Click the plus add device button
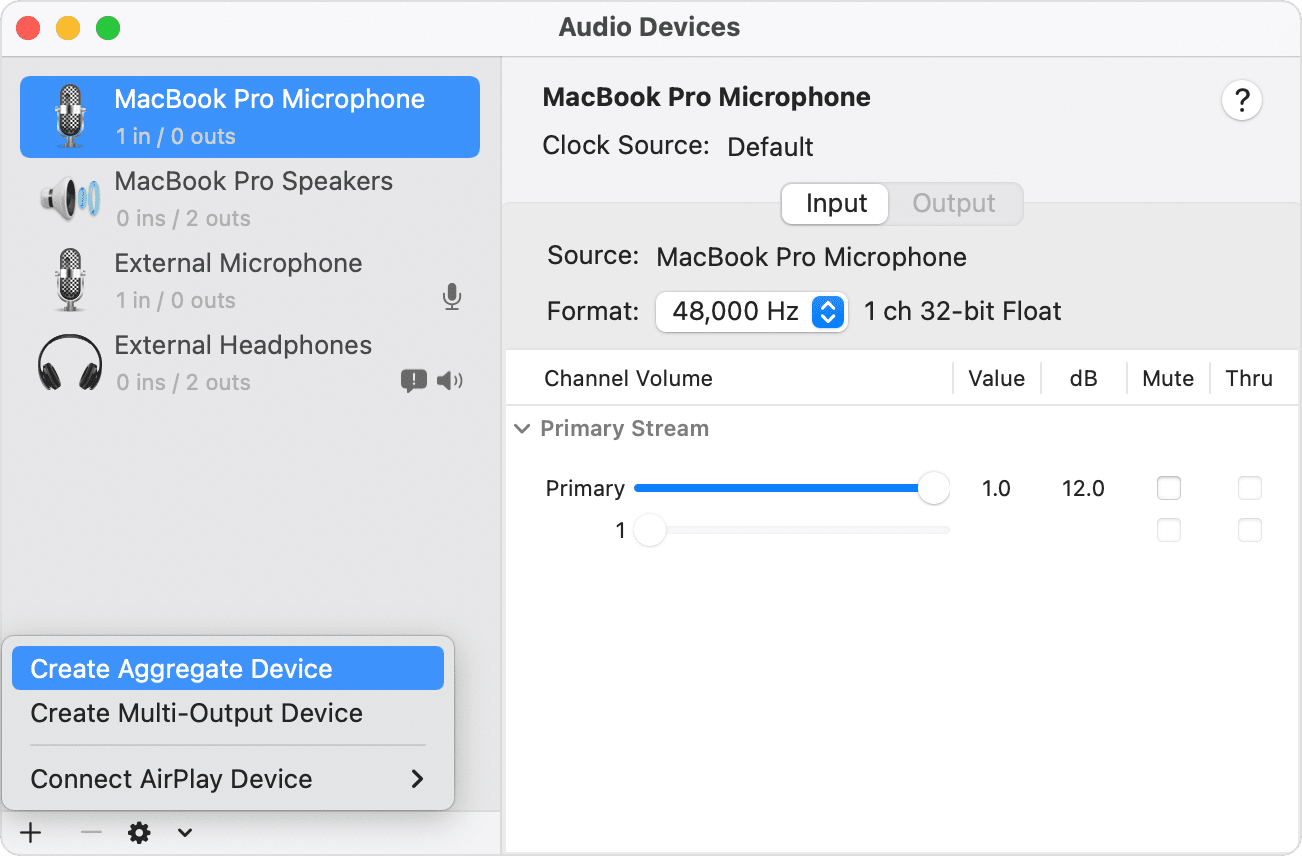The height and width of the screenshot is (856, 1302). [x=31, y=833]
